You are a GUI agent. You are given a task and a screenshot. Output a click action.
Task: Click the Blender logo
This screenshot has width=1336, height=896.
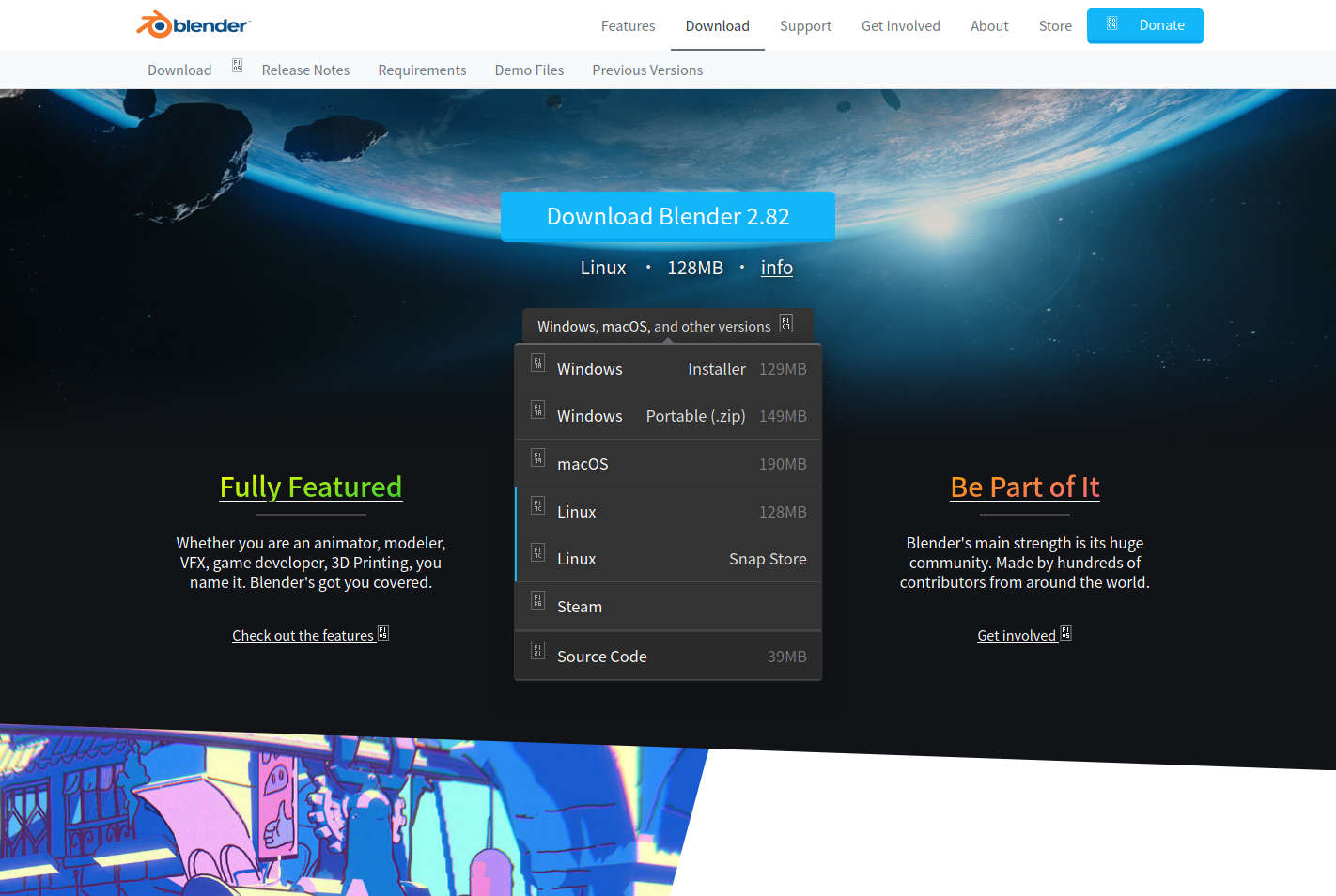[x=193, y=24]
